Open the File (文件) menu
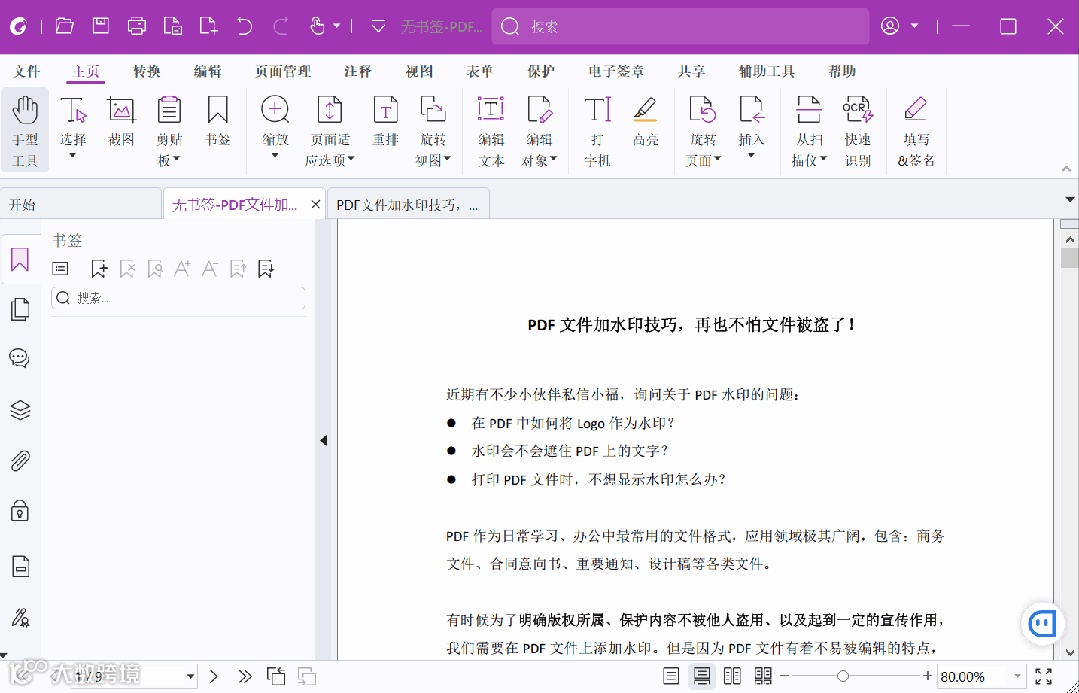1079x693 pixels. point(27,71)
